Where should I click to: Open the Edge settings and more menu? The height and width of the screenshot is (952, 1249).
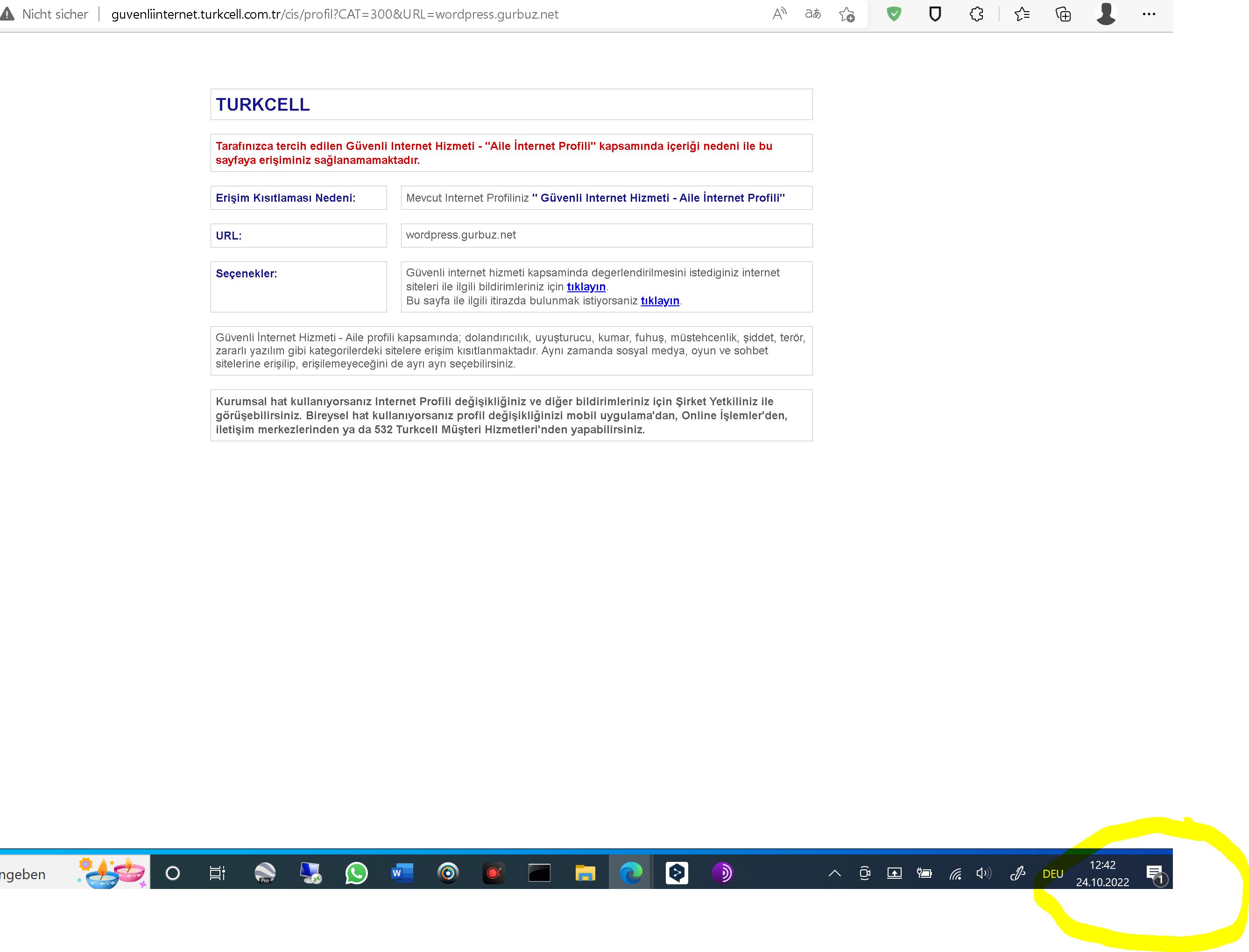(x=1149, y=14)
